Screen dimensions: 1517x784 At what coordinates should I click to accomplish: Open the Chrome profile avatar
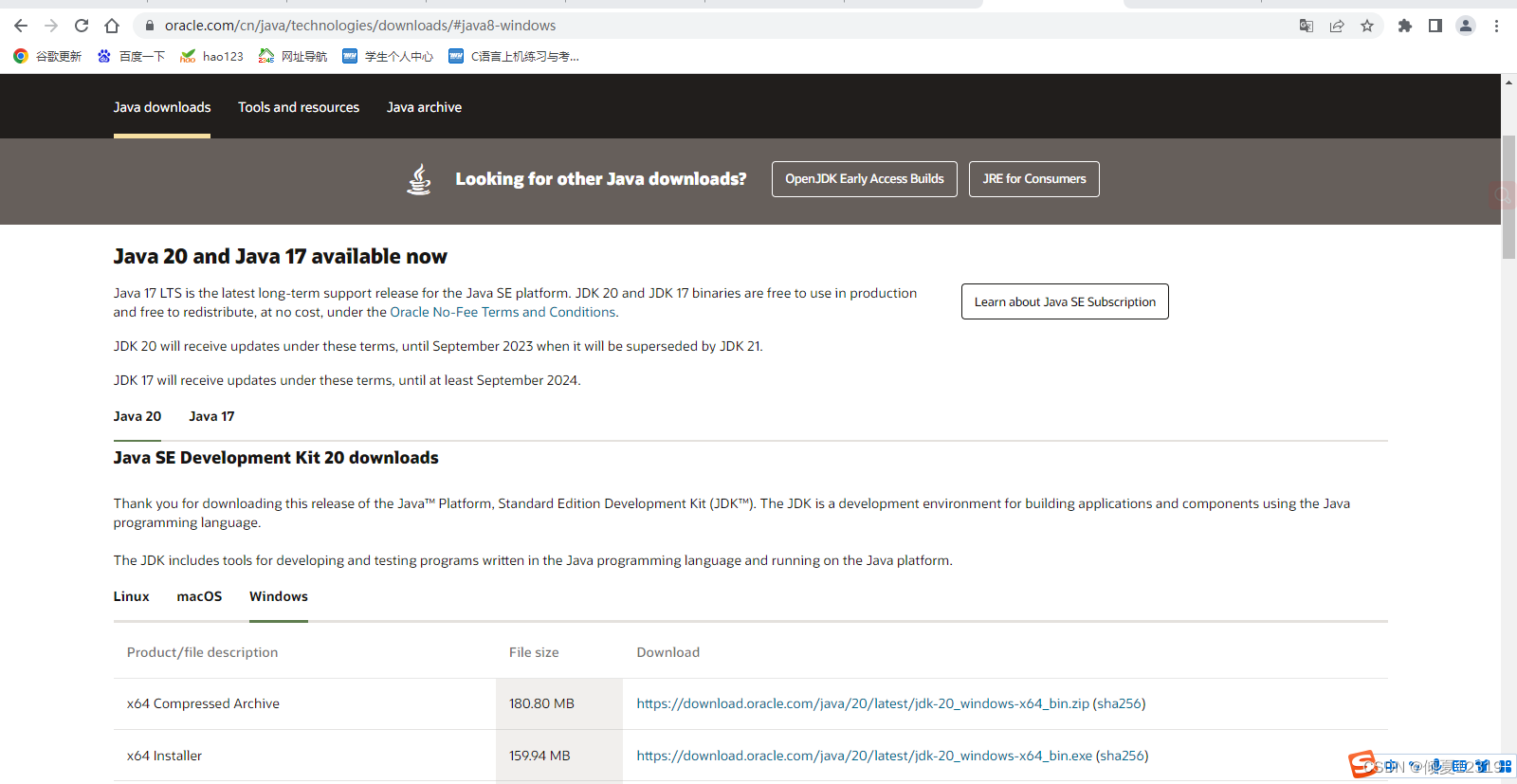pyautogui.click(x=1466, y=26)
